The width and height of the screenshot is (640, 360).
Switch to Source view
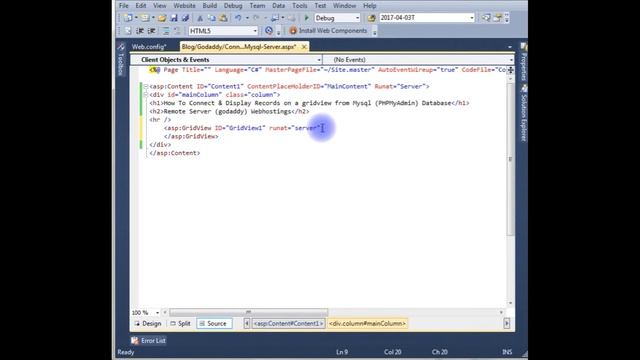[213, 324]
